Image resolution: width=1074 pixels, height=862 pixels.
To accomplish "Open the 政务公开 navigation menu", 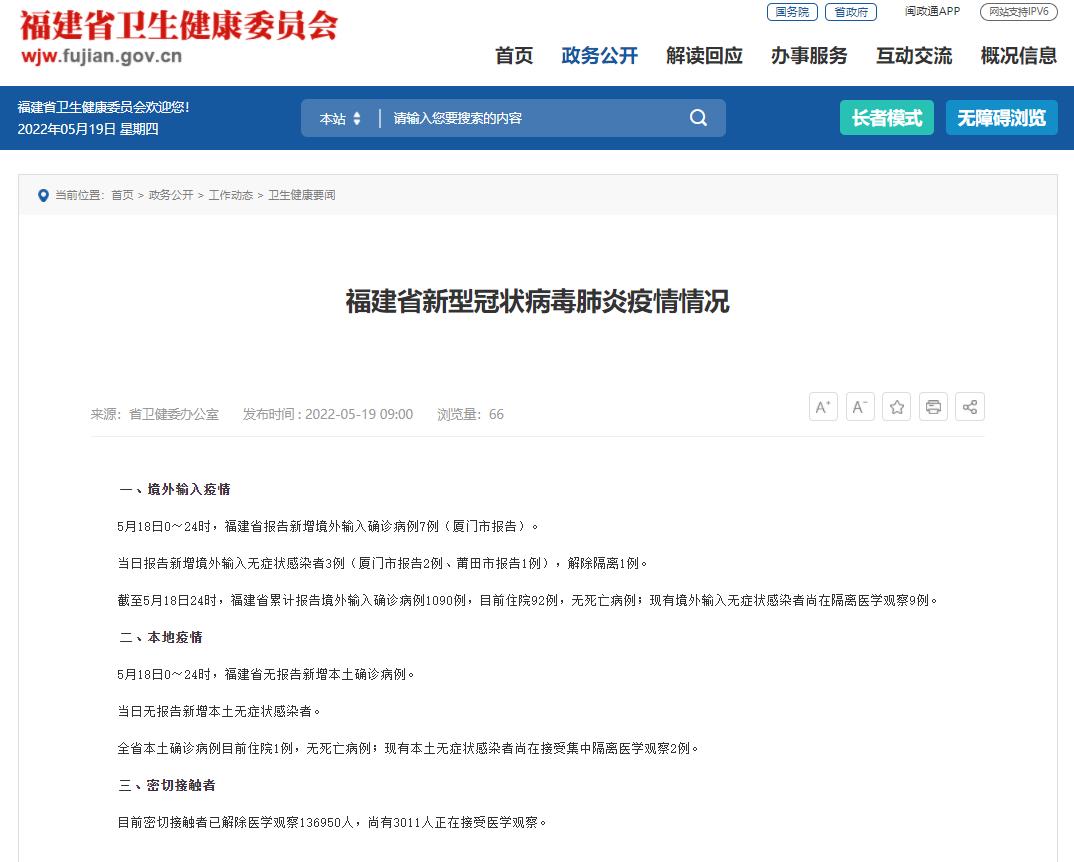I will click(599, 56).
